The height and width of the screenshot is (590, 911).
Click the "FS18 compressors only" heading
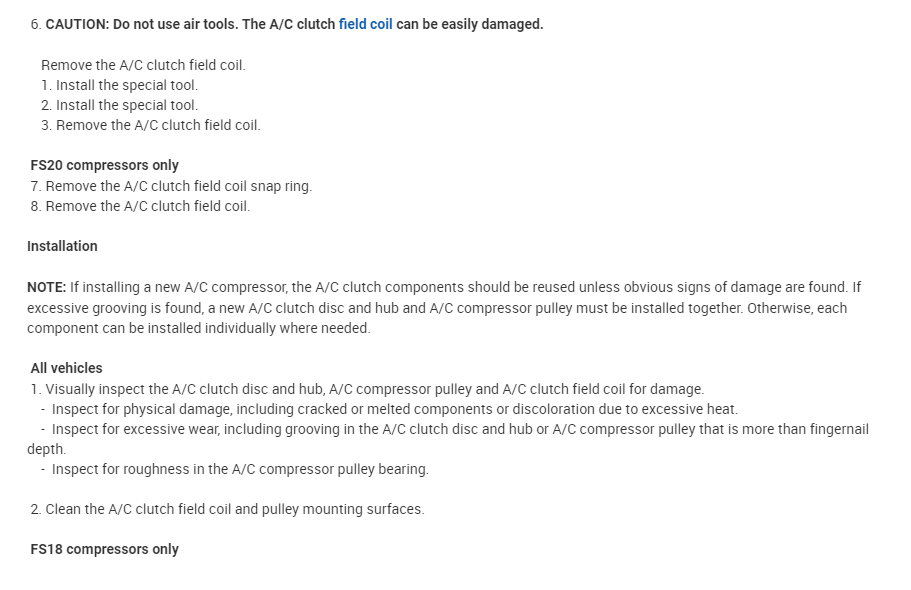point(104,549)
